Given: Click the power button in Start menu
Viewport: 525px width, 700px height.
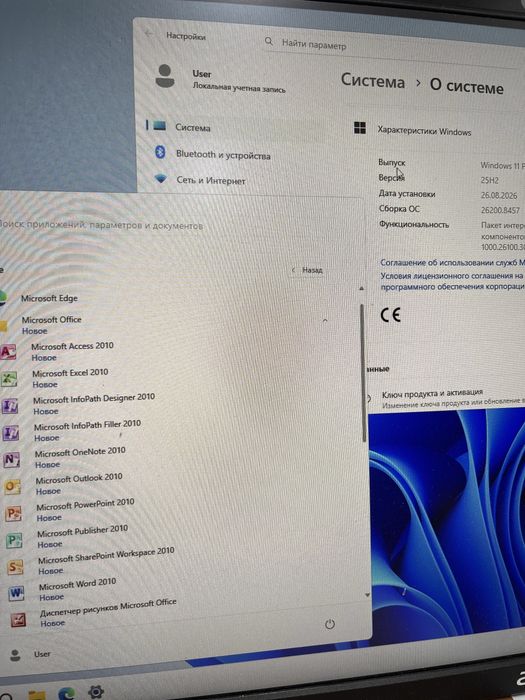Looking at the screenshot, I should (329, 624).
